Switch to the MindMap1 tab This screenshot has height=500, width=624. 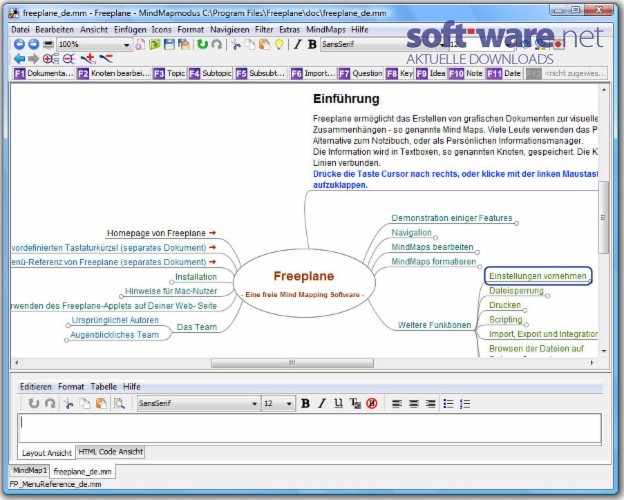pos(29,471)
